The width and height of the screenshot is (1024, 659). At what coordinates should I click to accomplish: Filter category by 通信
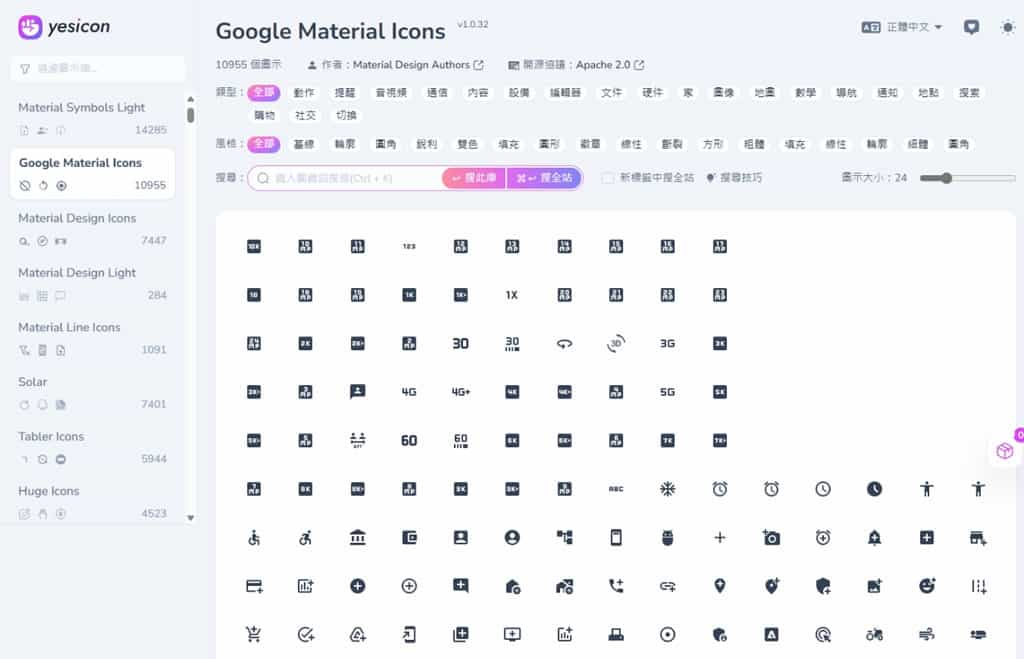(437, 93)
